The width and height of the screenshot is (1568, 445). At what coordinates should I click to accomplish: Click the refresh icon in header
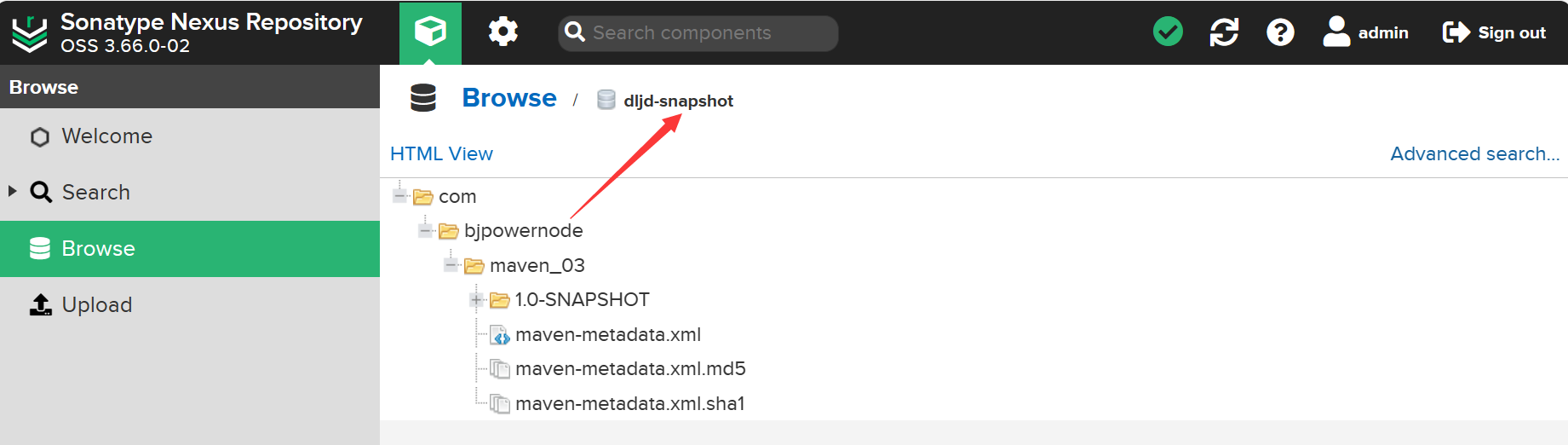(x=1224, y=32)
